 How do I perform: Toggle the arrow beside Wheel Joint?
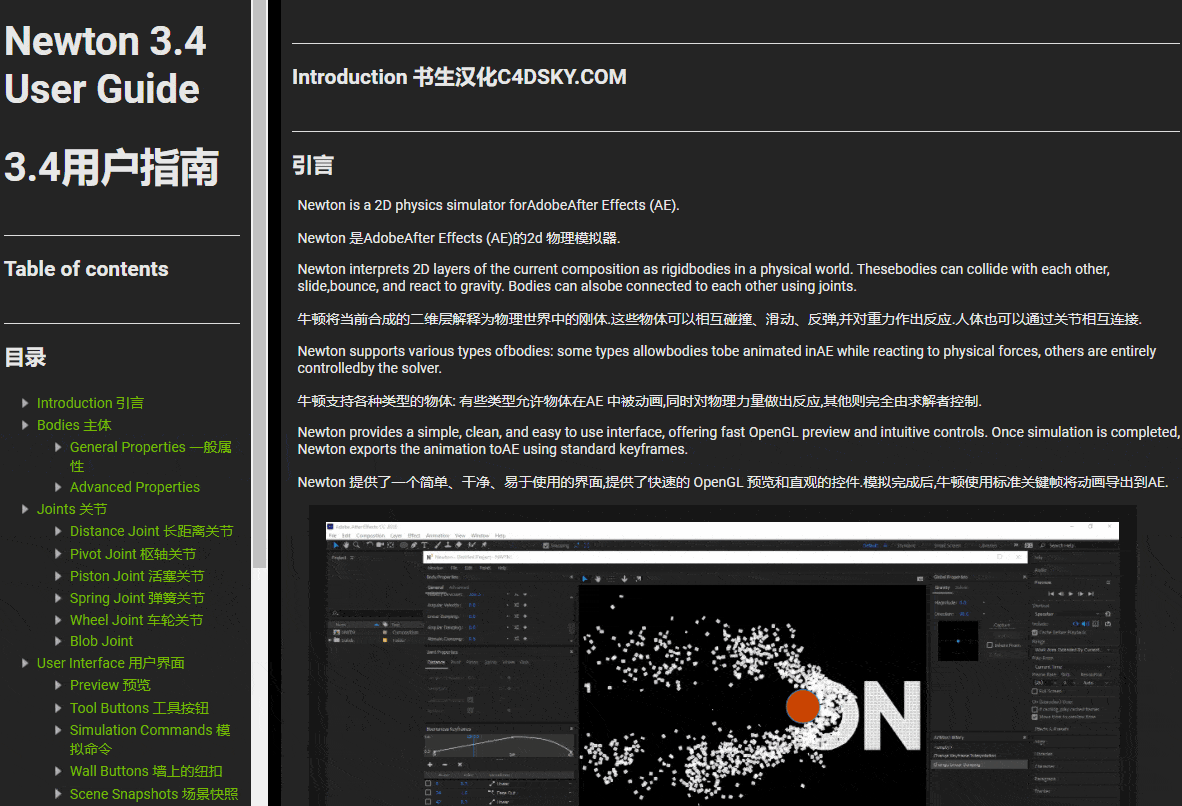(x=58, y=620)
